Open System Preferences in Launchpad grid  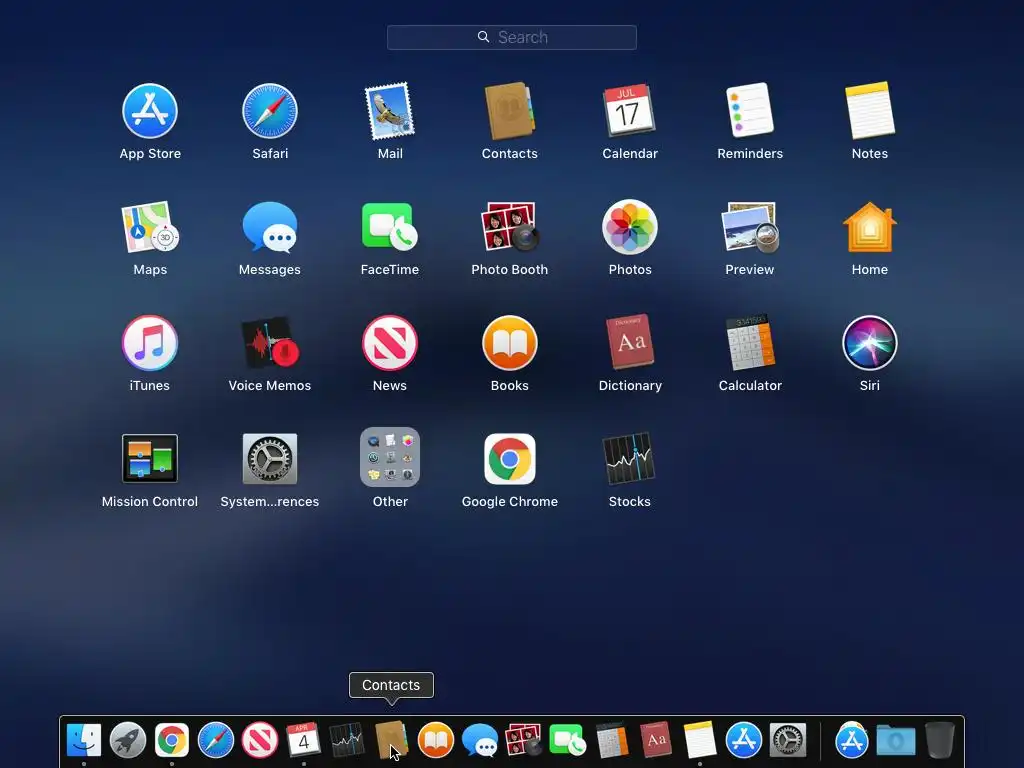(x=270, y=458)
